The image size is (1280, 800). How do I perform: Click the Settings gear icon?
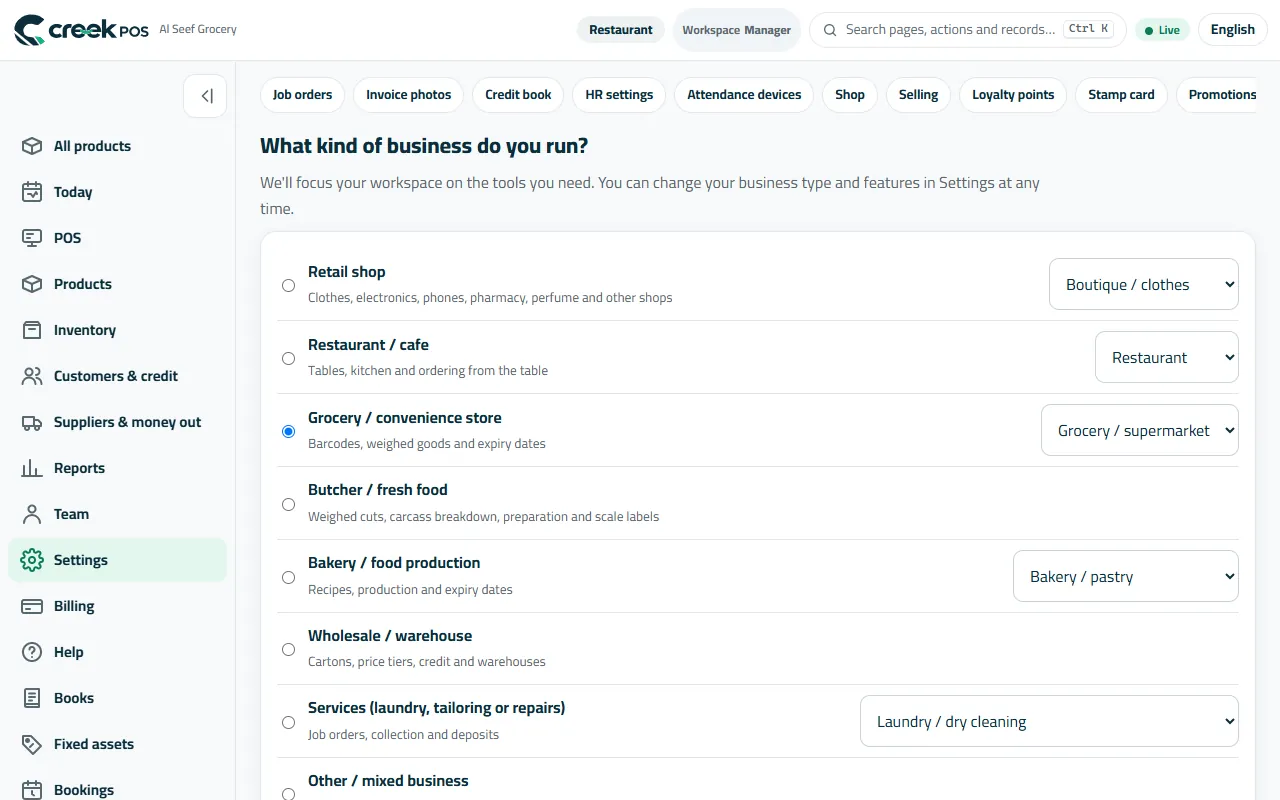tap(32, 560)
